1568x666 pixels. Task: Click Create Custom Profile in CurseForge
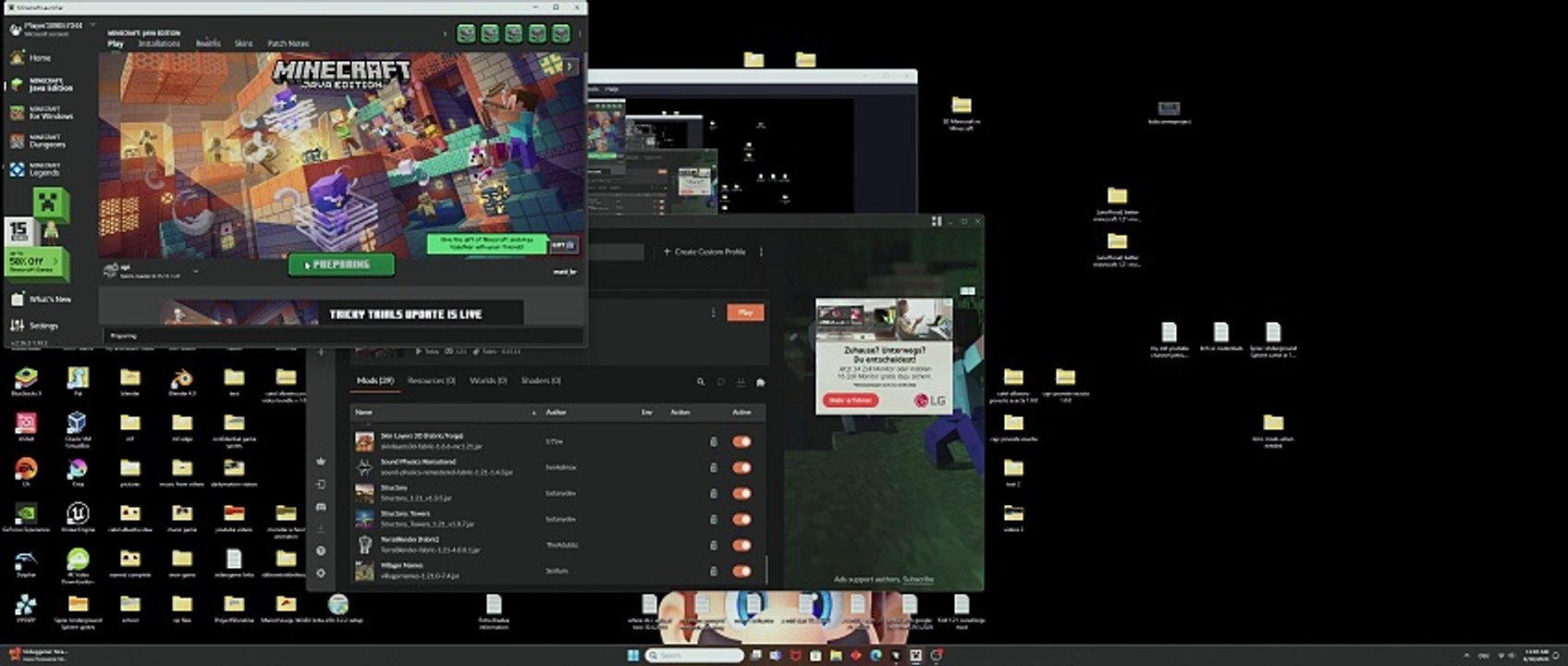pyautogui.click(x=704, y=252)
